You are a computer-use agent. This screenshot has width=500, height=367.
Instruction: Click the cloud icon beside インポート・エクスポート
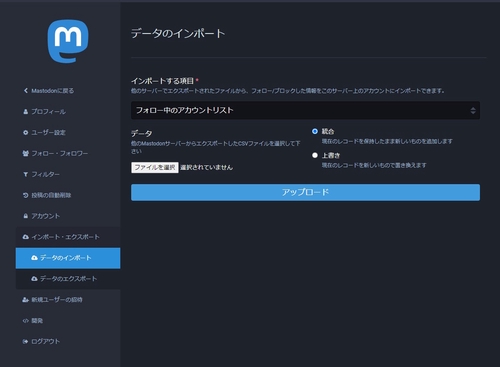(x=26, y=237)
